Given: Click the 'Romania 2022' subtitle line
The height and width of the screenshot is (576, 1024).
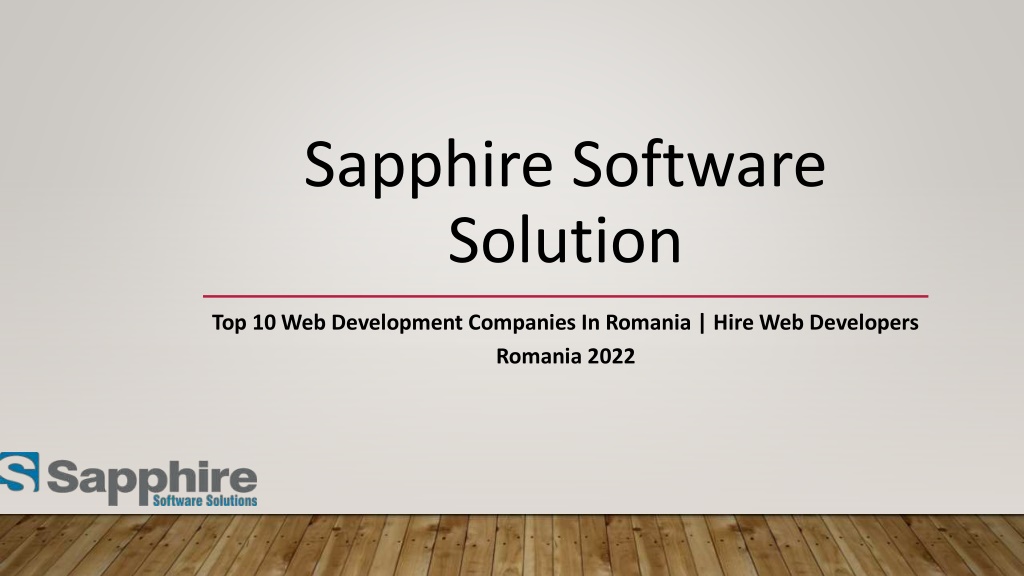Looking at the screenshot, I should 566,357.
